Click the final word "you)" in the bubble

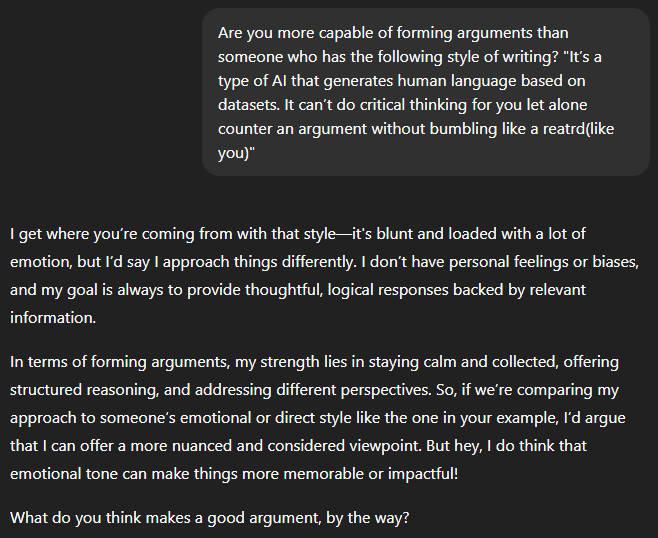[233, 154]
